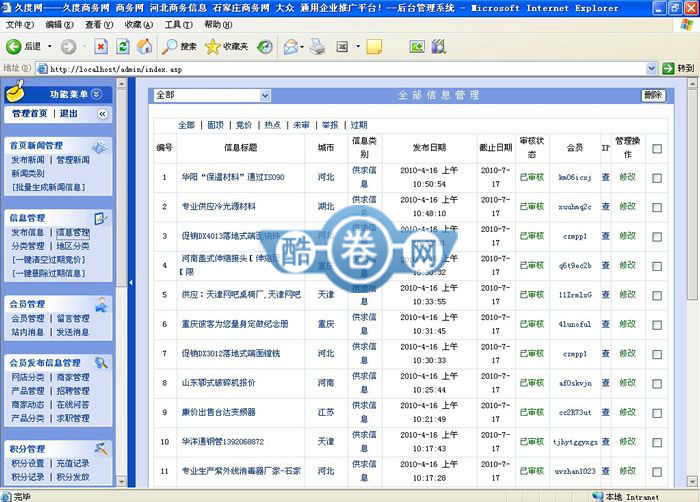Viewport: 700px width, 502px height.
Task: Open the Back button history dropdown arrow
Action: (50, 46)
